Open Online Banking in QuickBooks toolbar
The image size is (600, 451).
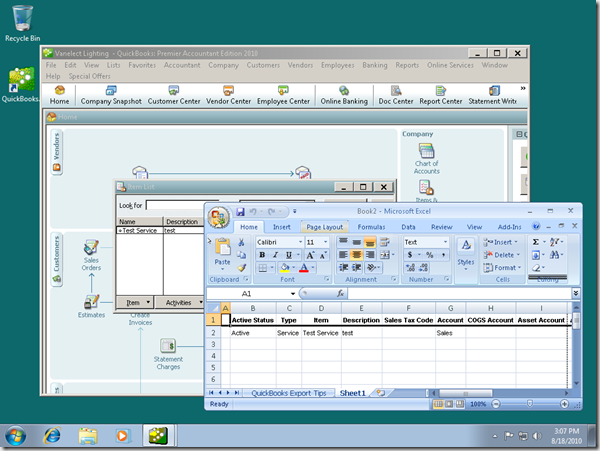tap(344, 95)
